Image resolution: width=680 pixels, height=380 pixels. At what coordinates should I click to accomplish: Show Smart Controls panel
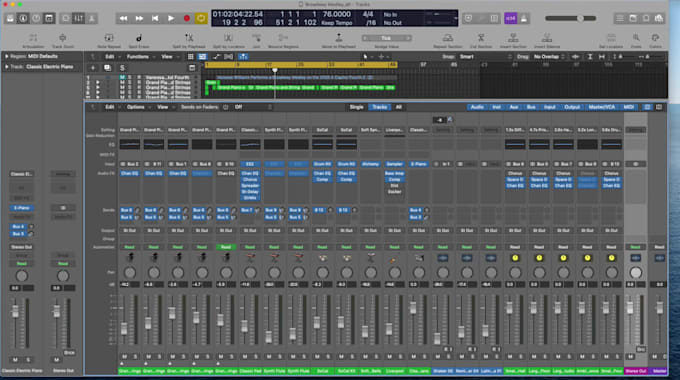(x=66, y=18)
